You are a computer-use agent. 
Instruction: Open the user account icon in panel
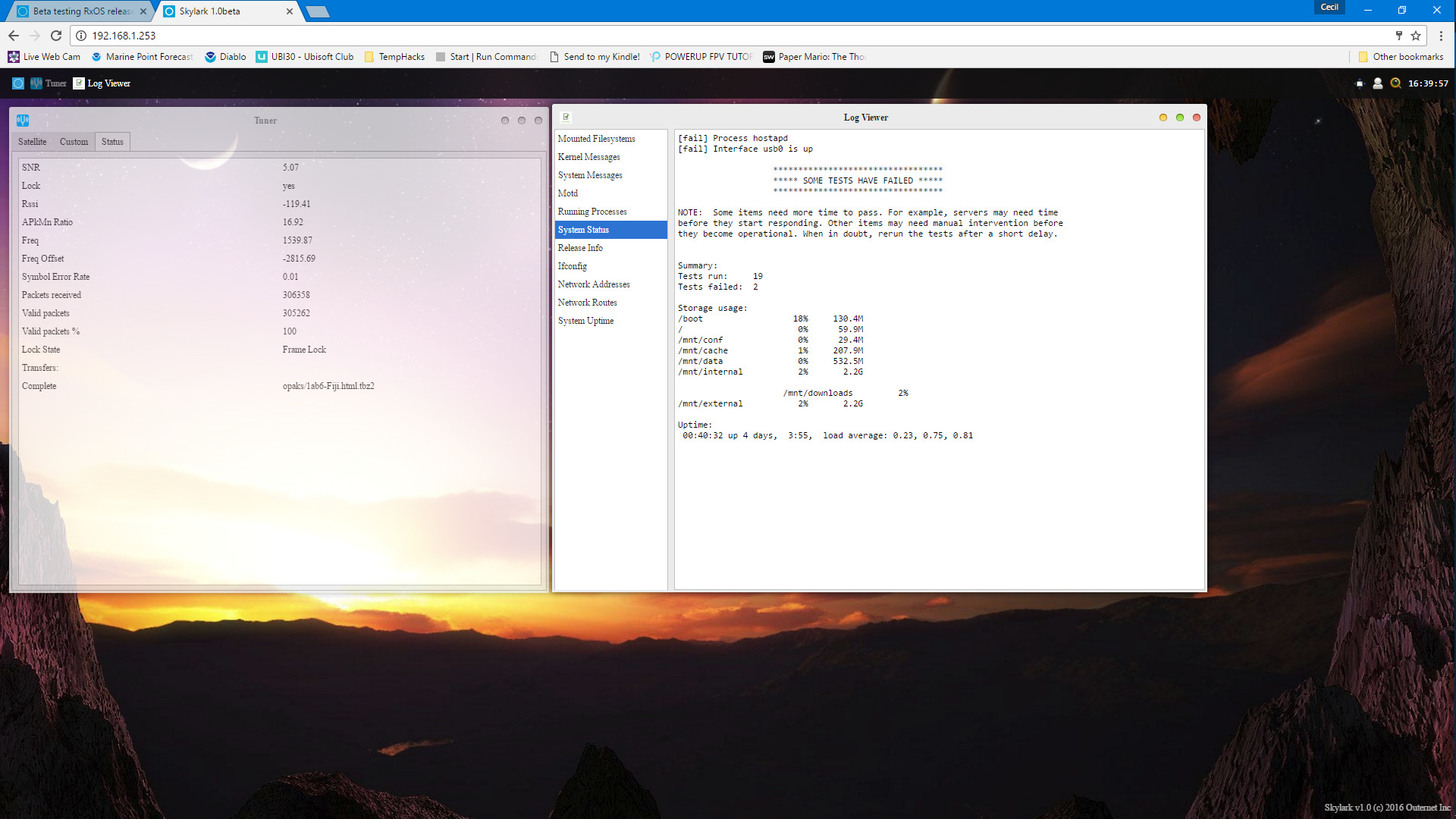[x=1378, y=83]
